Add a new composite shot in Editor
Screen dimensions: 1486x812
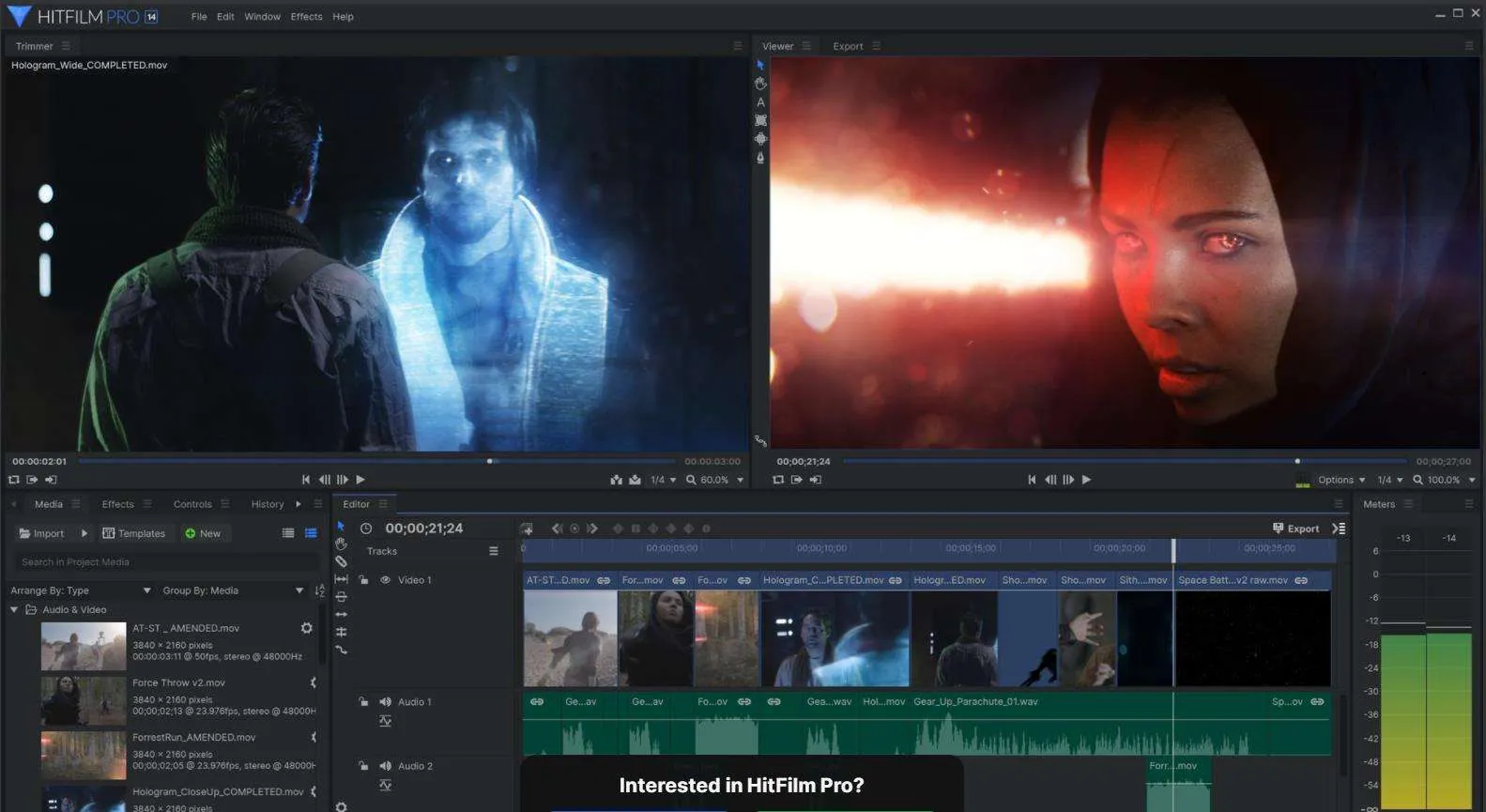tap(527, 529)
